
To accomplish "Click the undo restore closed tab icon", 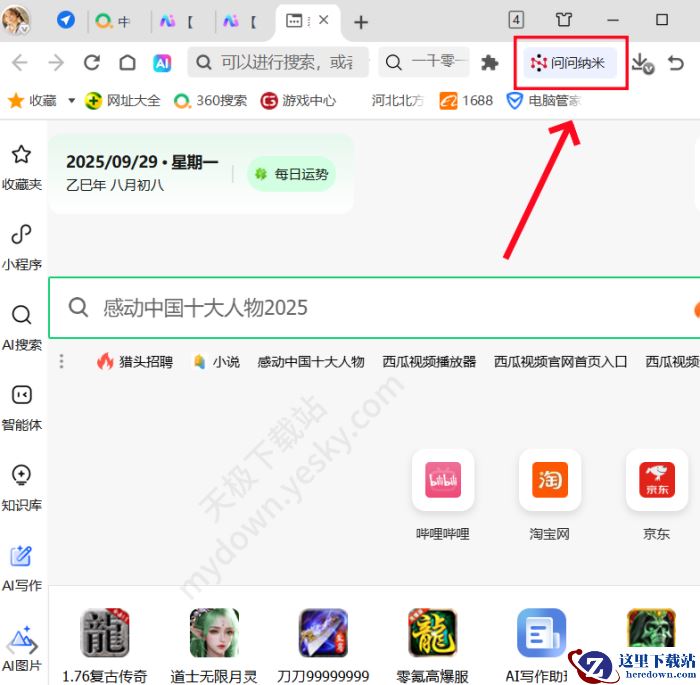I will coord(675,63).
